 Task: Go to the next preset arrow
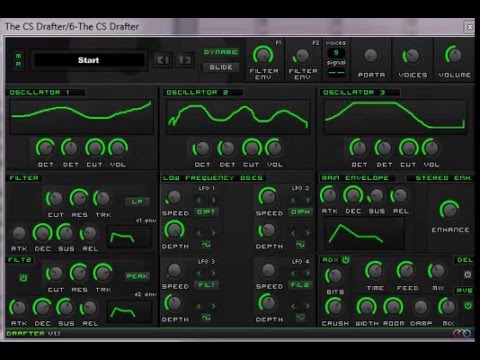point(185,60)
